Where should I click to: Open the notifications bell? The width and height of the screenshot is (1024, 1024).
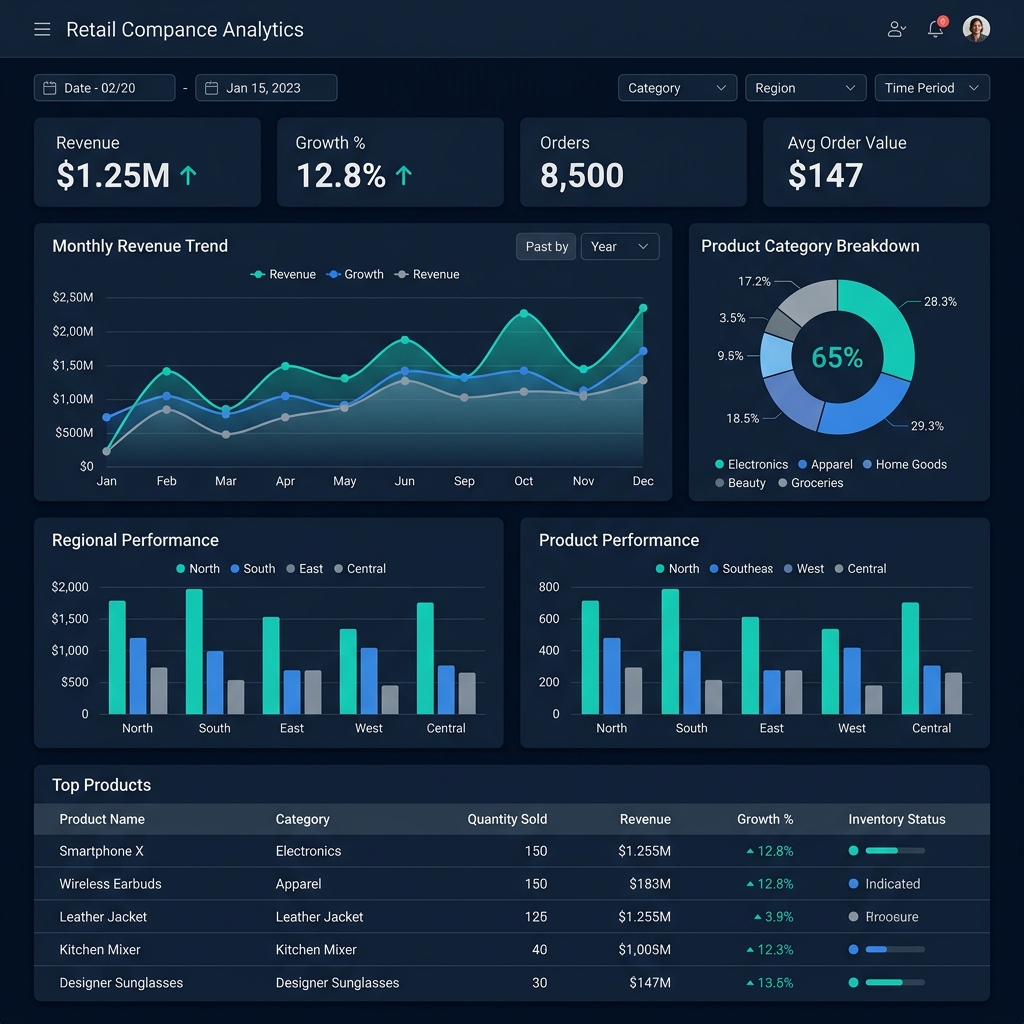[935, 29]
